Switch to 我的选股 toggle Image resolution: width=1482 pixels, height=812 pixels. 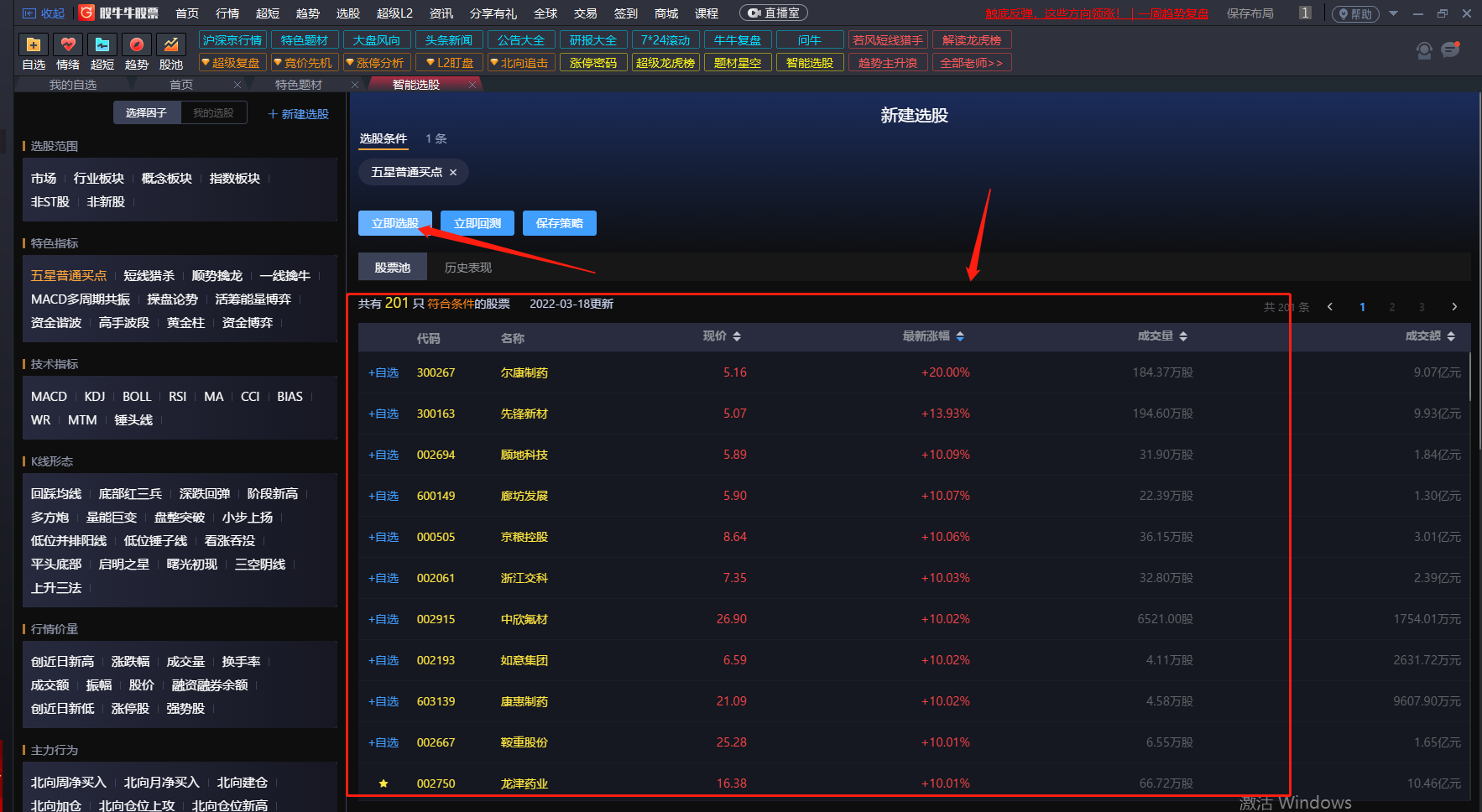pyautogui.click(x=213, y=113)
